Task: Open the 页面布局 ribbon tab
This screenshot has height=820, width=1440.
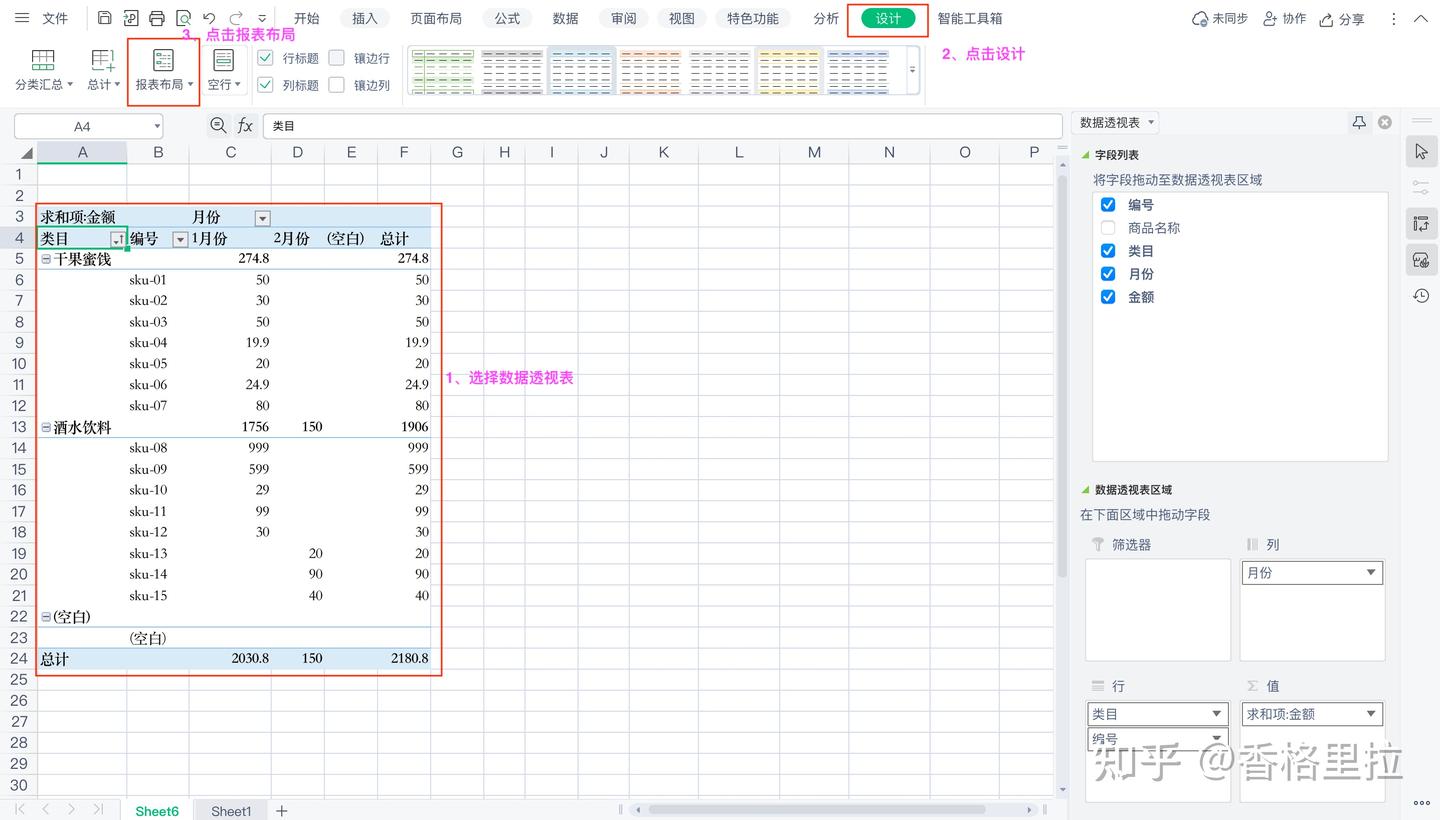Action: click(x=436, y=19)
